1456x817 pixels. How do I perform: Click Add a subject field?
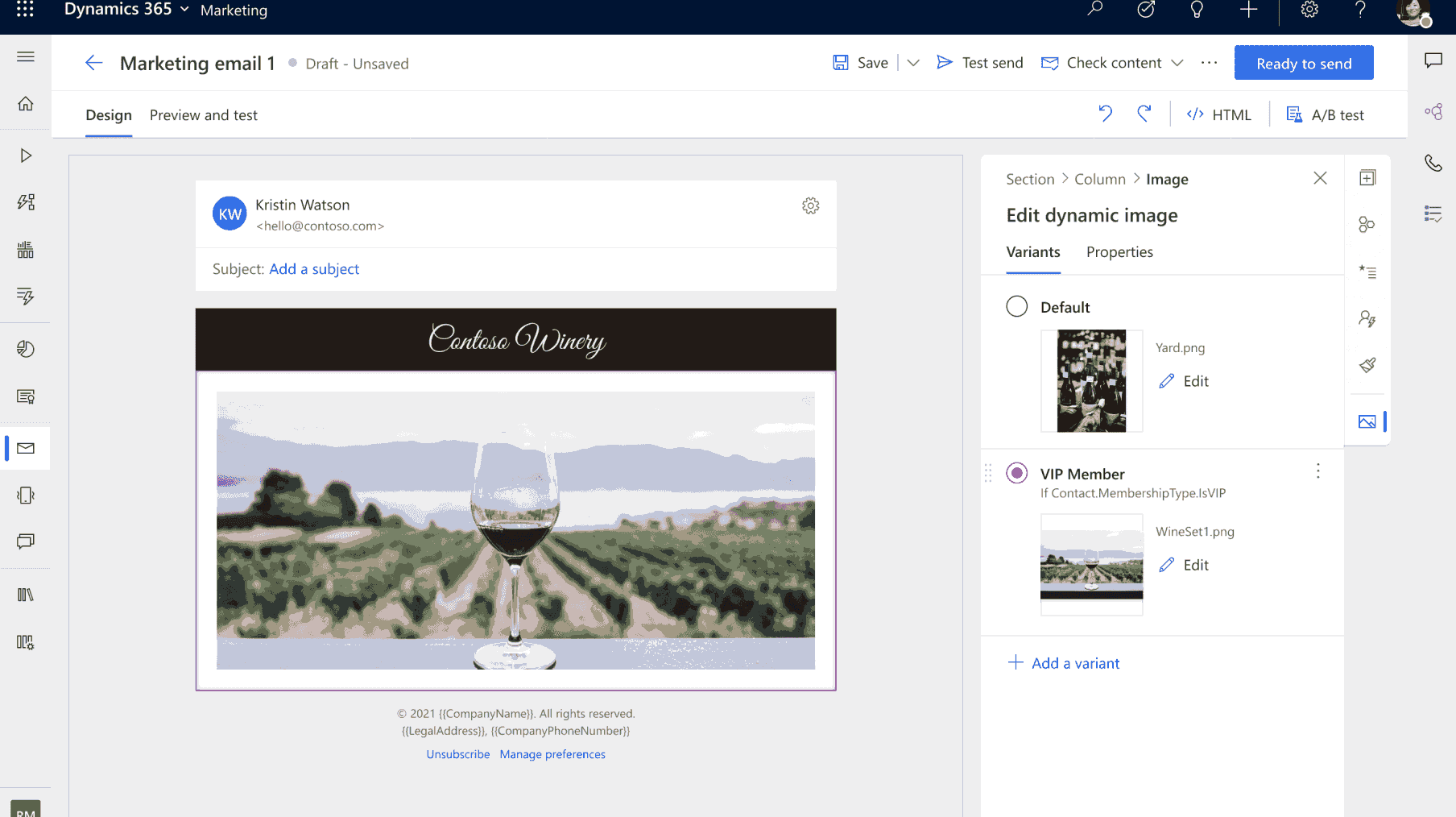[x=313, y=269]
